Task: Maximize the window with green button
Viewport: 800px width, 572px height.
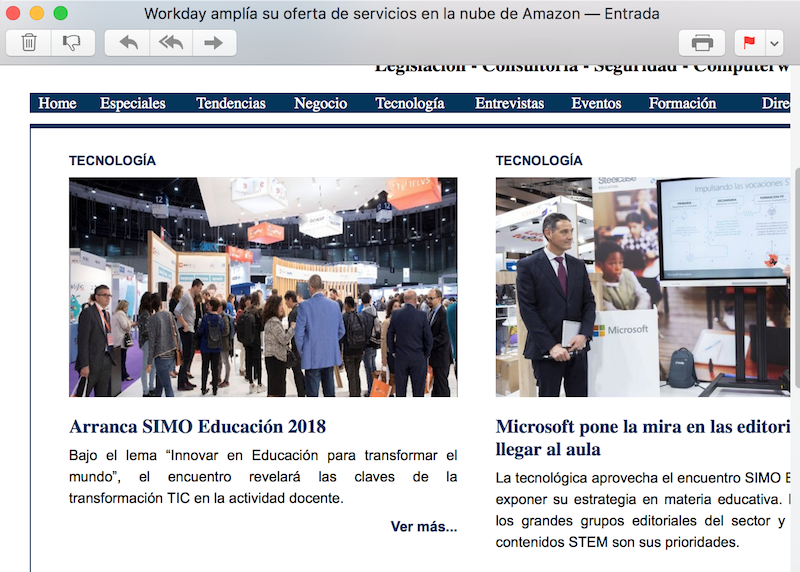Action: pyautogui.click(x=61, y=13)
